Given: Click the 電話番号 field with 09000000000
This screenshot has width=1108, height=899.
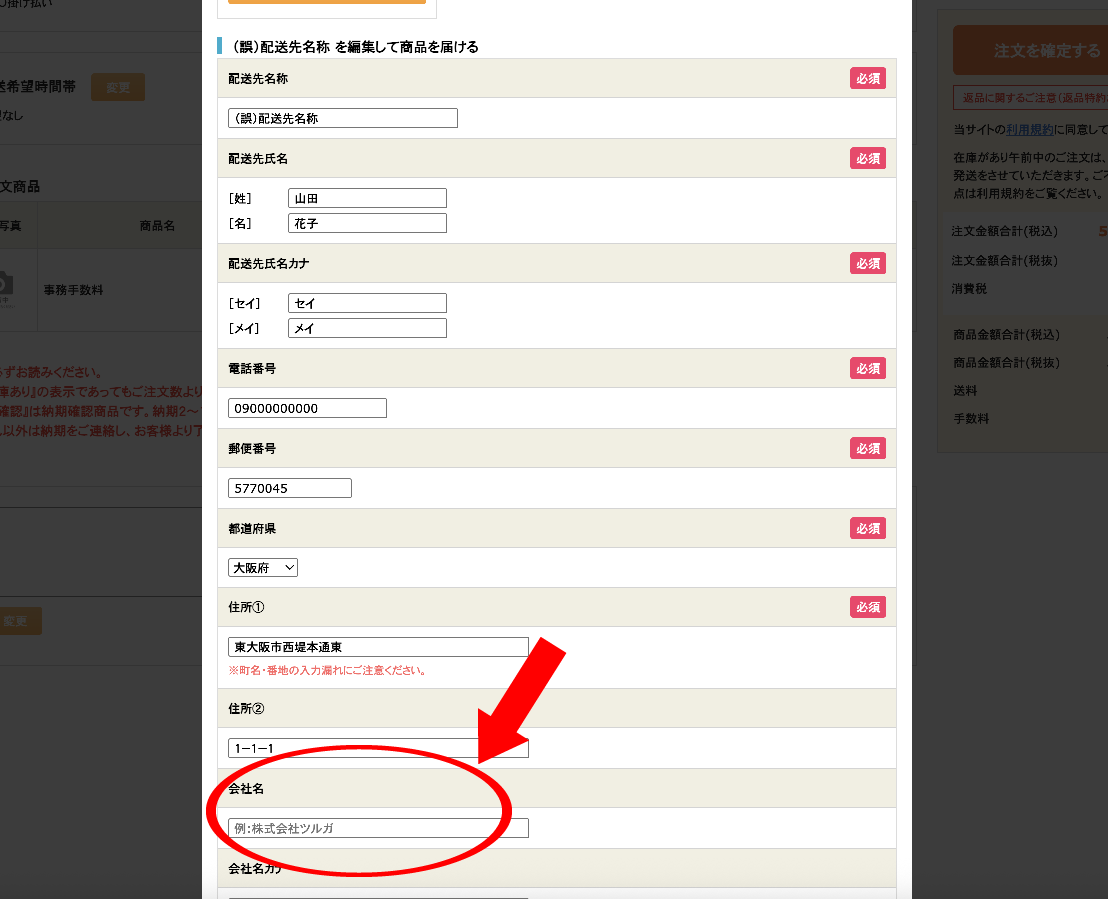Looking at the screenshot, I should click(x=307, y=408).
